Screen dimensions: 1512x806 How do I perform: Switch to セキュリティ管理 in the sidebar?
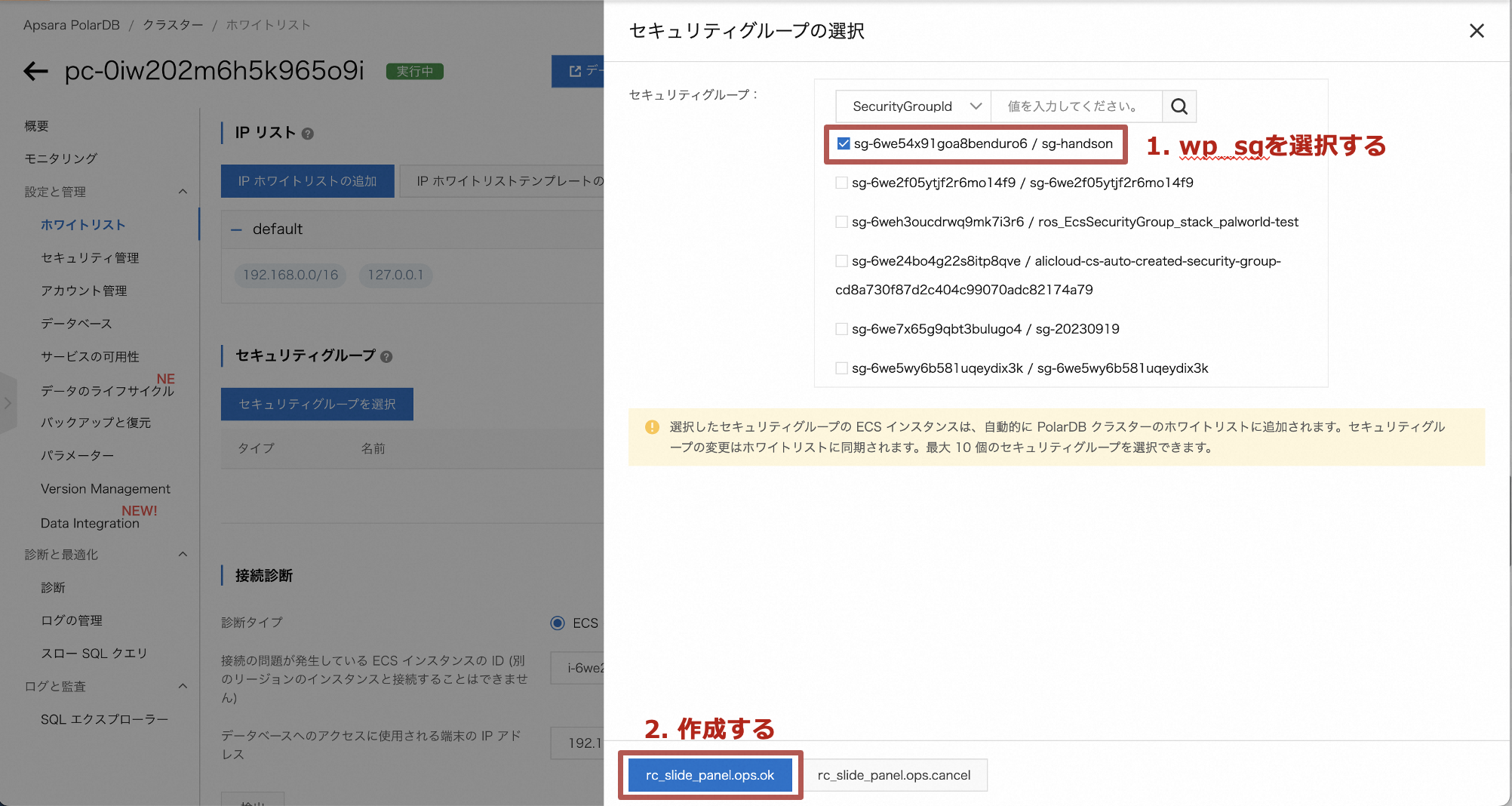coord(90,257)
